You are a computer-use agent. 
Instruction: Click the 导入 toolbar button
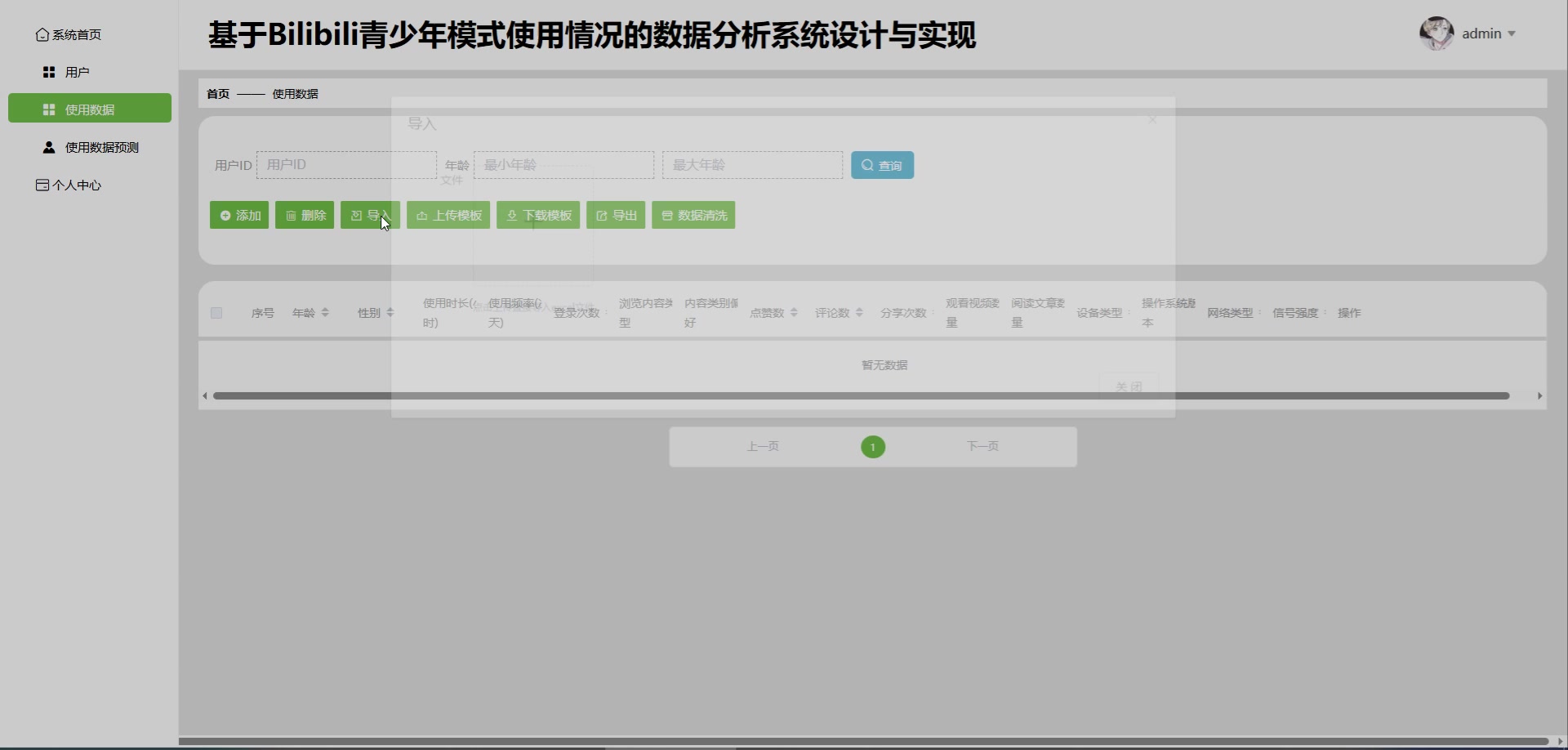pyautogui.click(x=370, y=215)
